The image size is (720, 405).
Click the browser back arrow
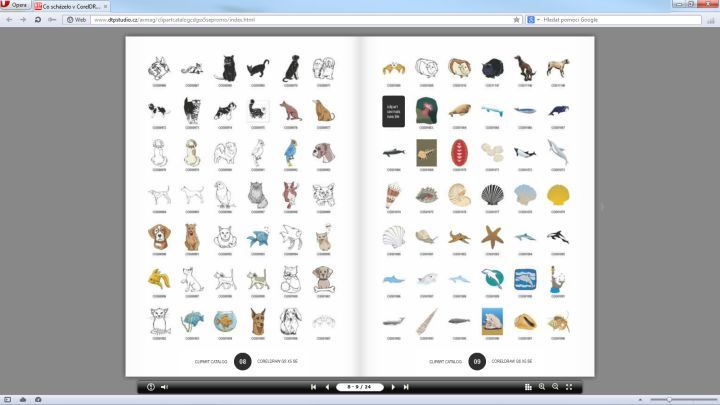click(9, 19)
